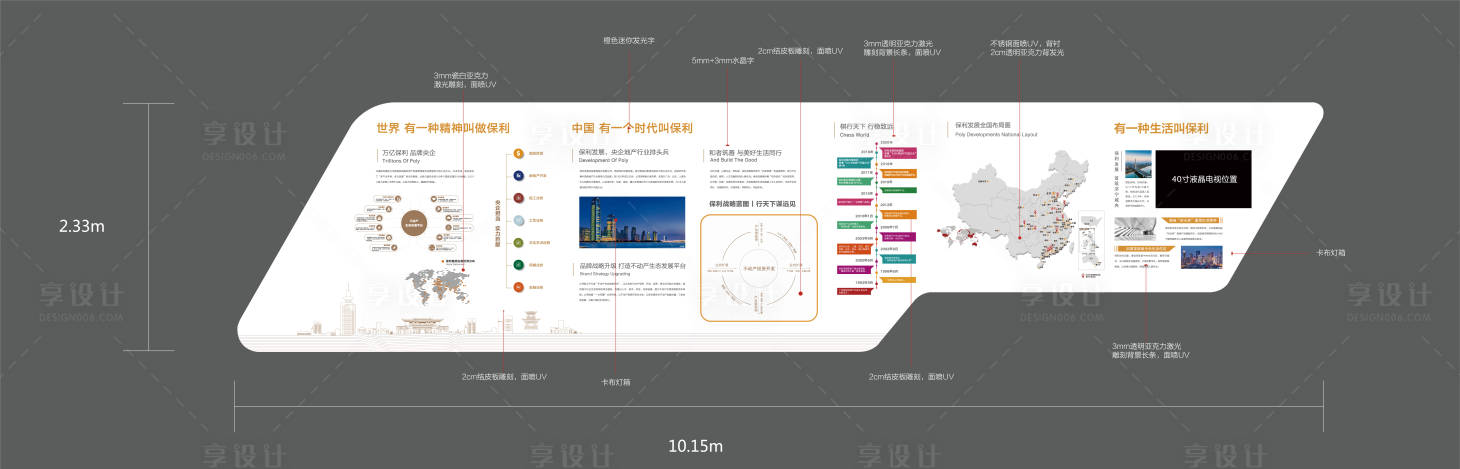Click 'Poly Developments National Layout' caption
This screenshot has width=1460, height=469.
[x=996, y=134]
